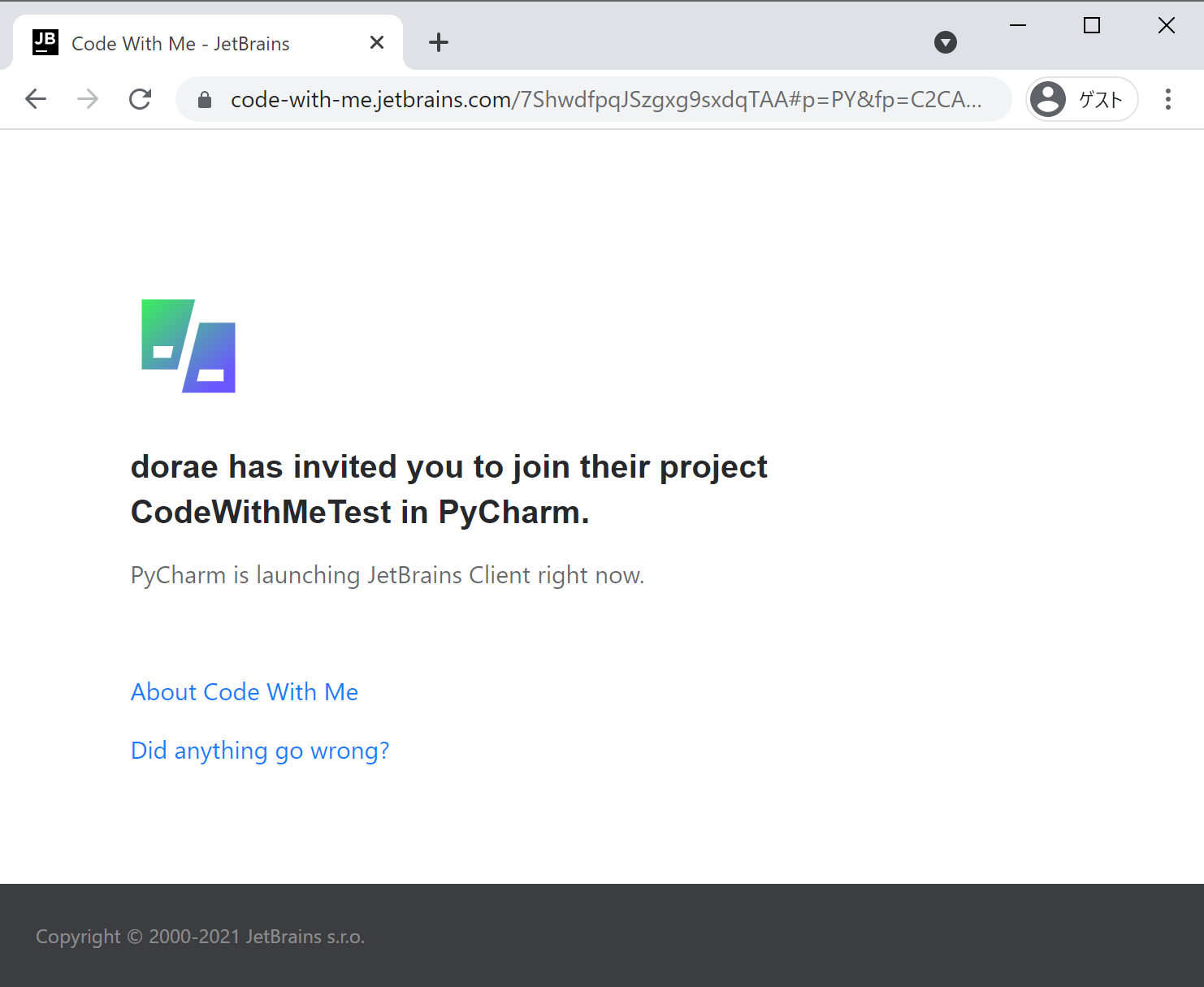The image size is (1204, 987).
Task: Click the lock icon in address bar
Action: [x=205, y=99]
